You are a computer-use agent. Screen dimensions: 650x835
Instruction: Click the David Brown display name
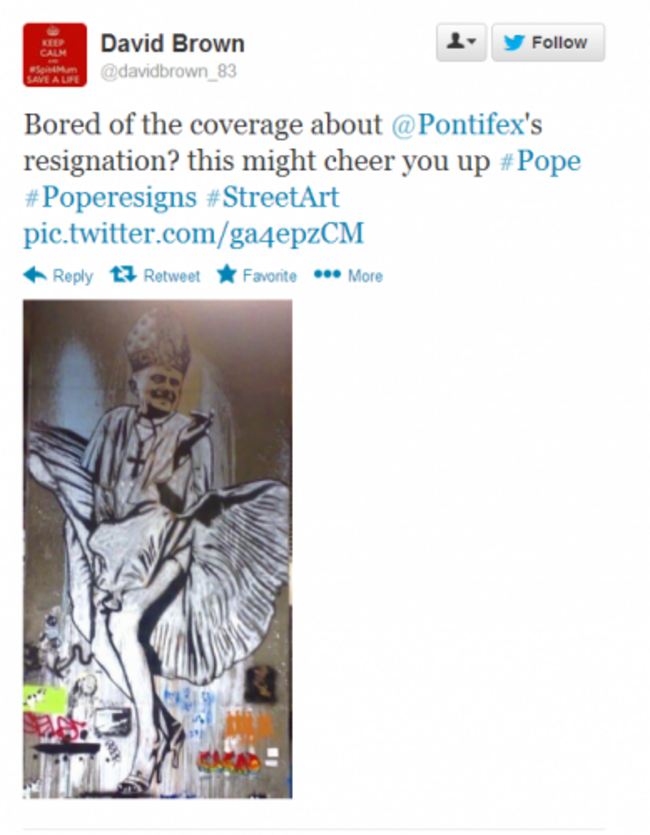point(172,44)
